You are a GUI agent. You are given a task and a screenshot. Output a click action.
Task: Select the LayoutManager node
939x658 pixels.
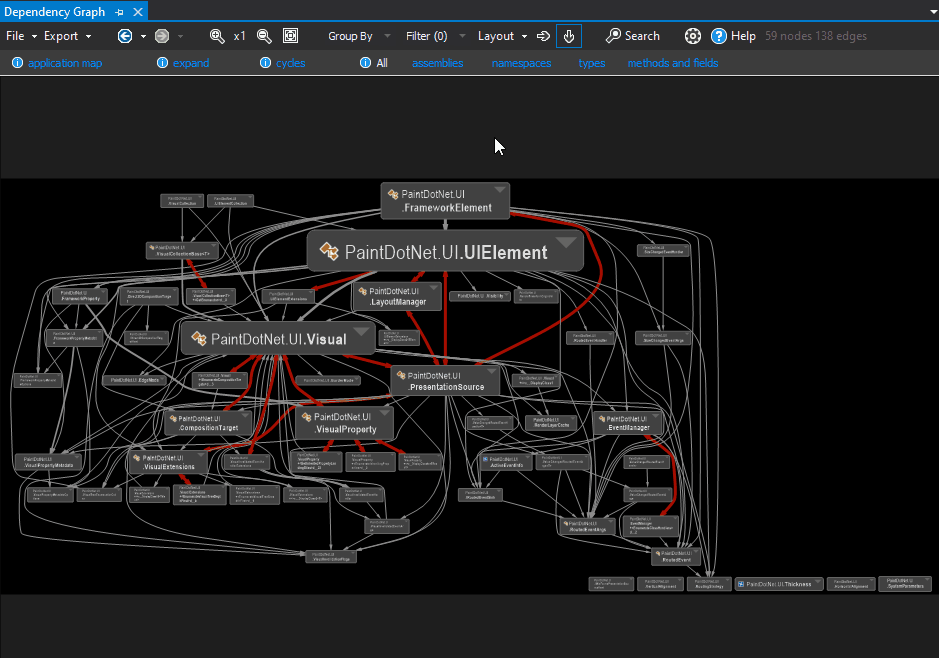(x=397, y=296)
